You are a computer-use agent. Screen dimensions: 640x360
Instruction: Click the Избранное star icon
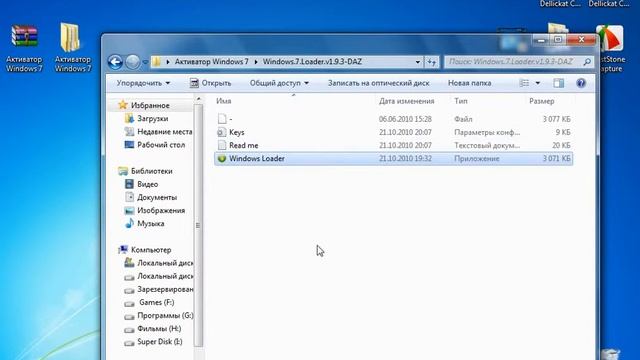tap(123, 105)
